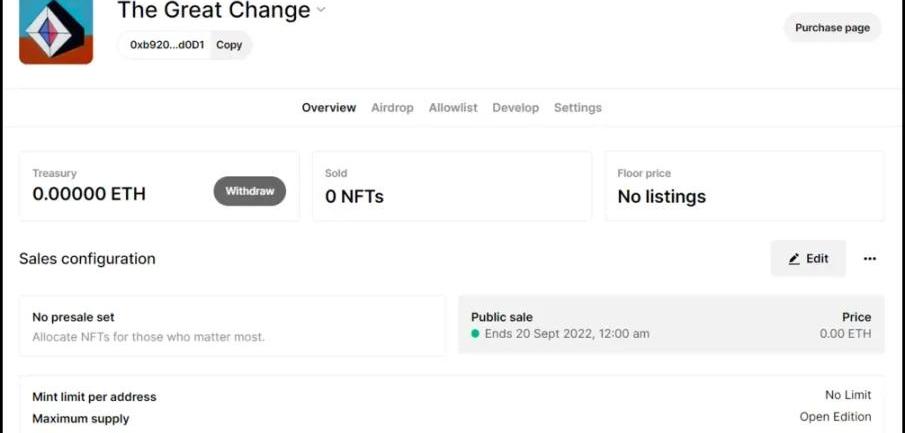
Task: Click the Treasury 0.00000 ETH balance
Action: point(89,194)
